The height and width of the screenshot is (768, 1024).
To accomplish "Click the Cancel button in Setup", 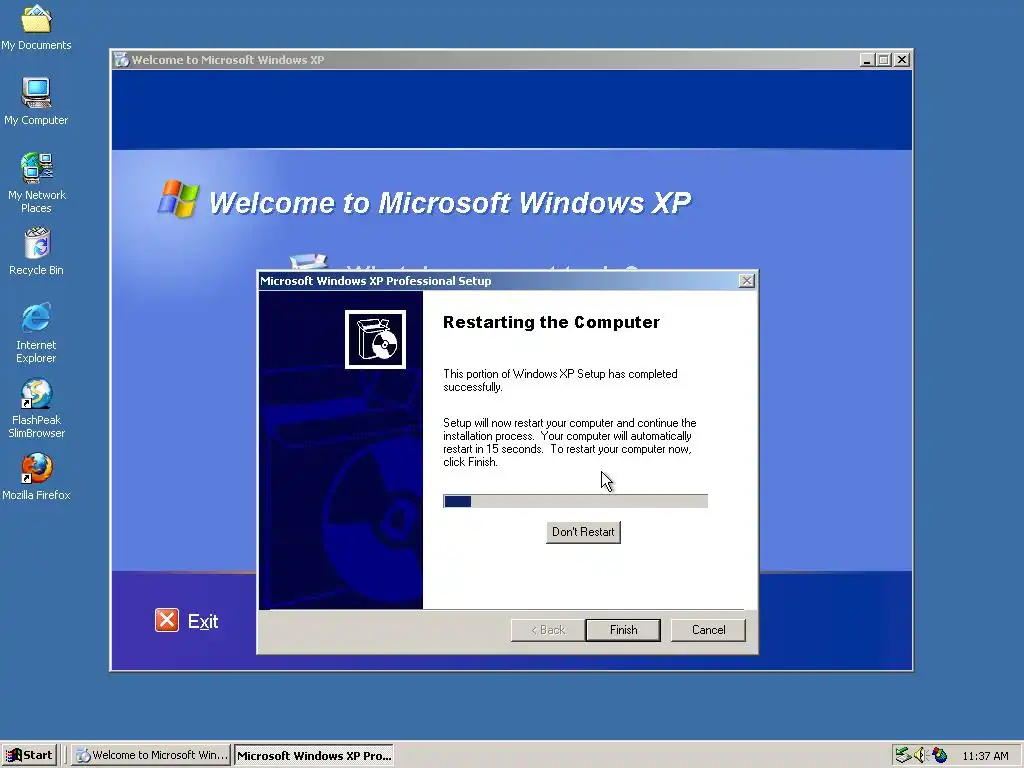I will tap(708, 630).
